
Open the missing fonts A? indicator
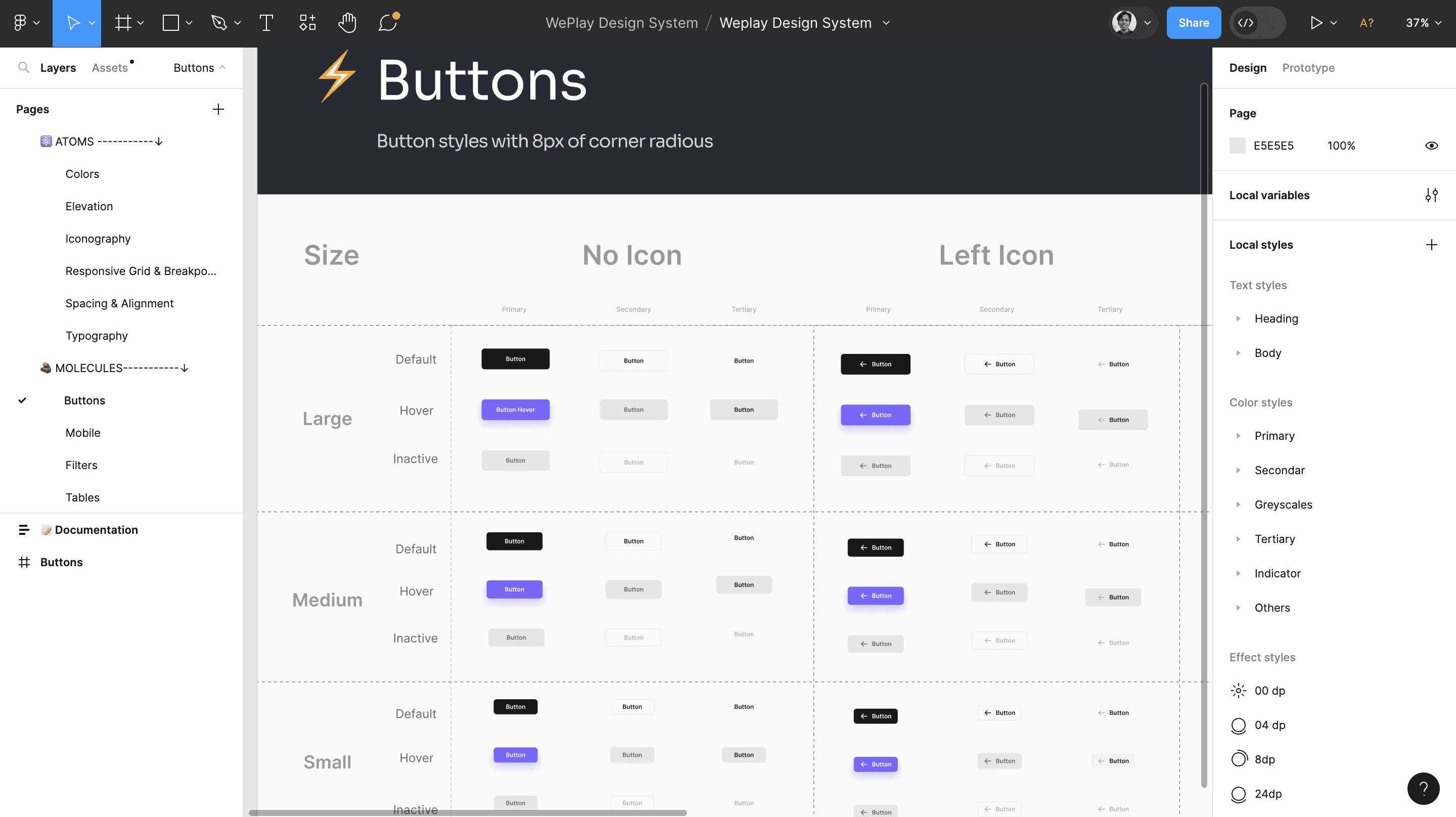click(1366, 23)
